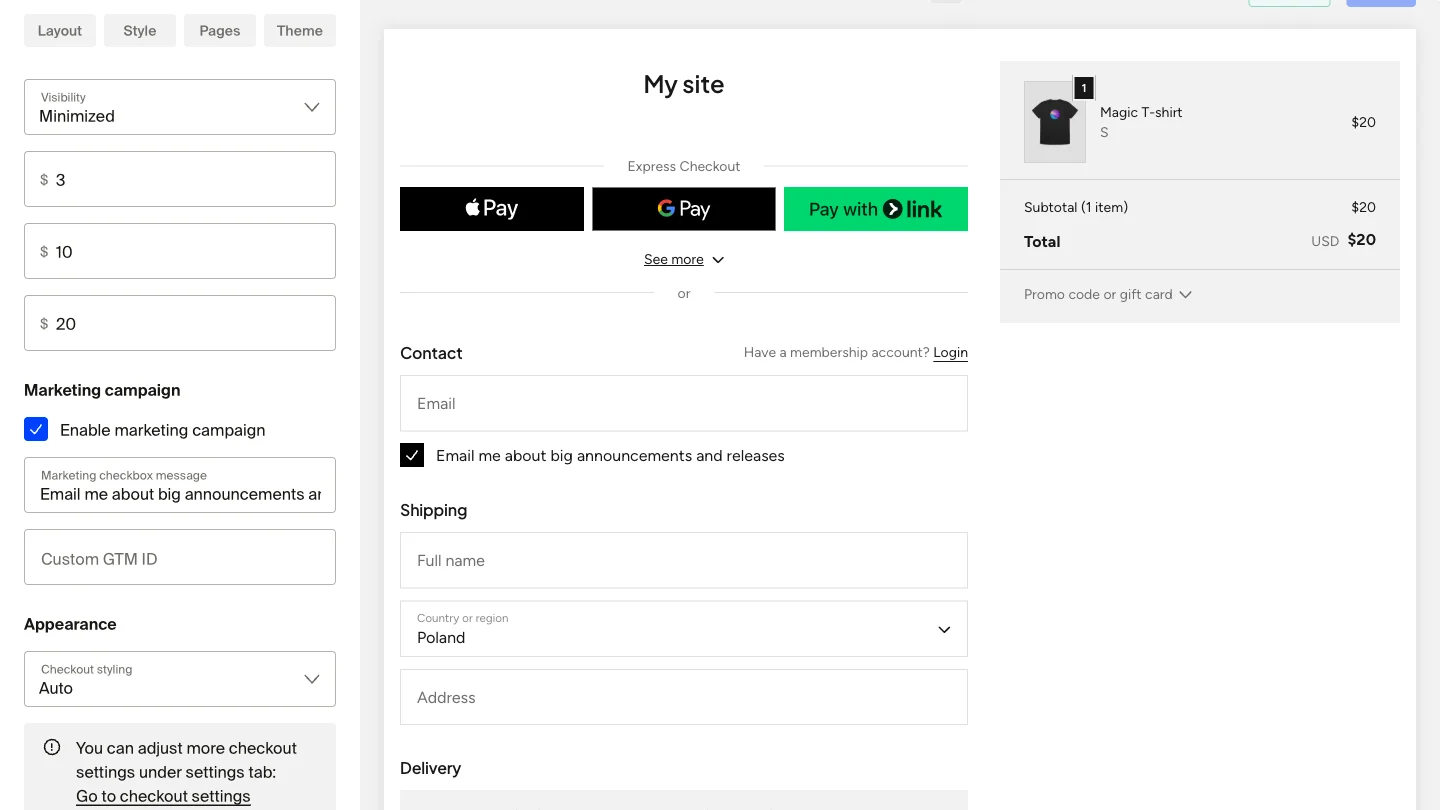Pay with Apple Pay button

pyautogui.click(x=492, y=209)
